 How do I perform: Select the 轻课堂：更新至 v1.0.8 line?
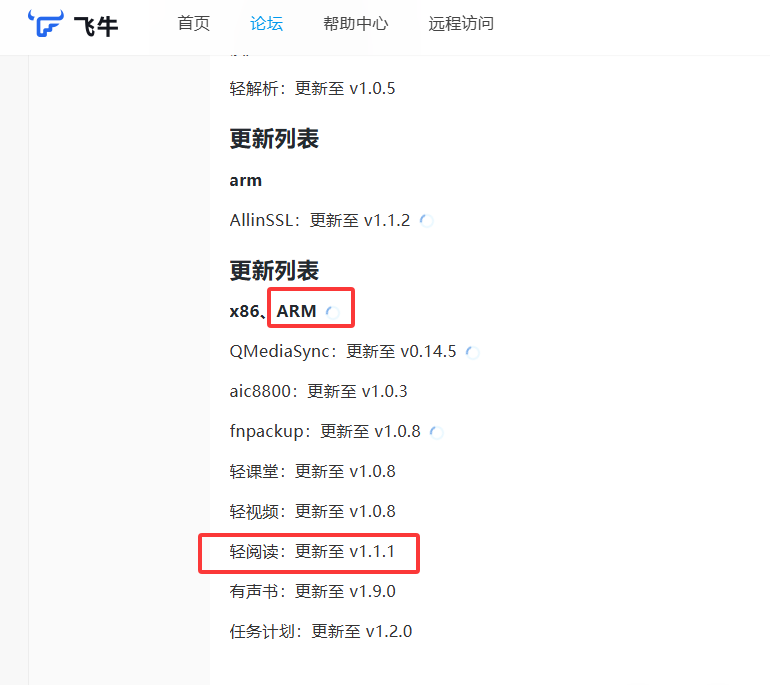(x=312, y=471)
